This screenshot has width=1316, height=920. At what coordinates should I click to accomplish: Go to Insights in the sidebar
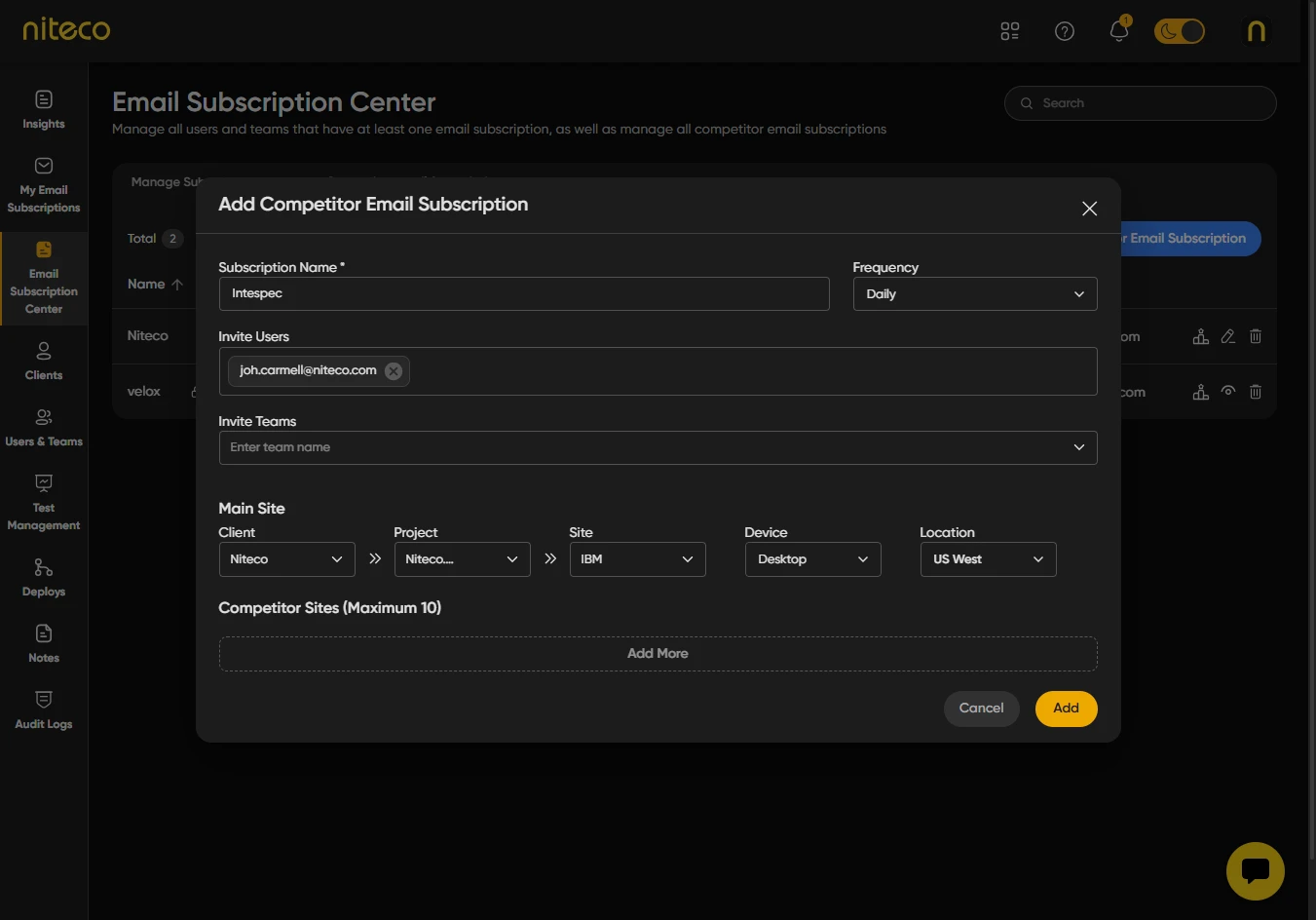tap(44, 109)
